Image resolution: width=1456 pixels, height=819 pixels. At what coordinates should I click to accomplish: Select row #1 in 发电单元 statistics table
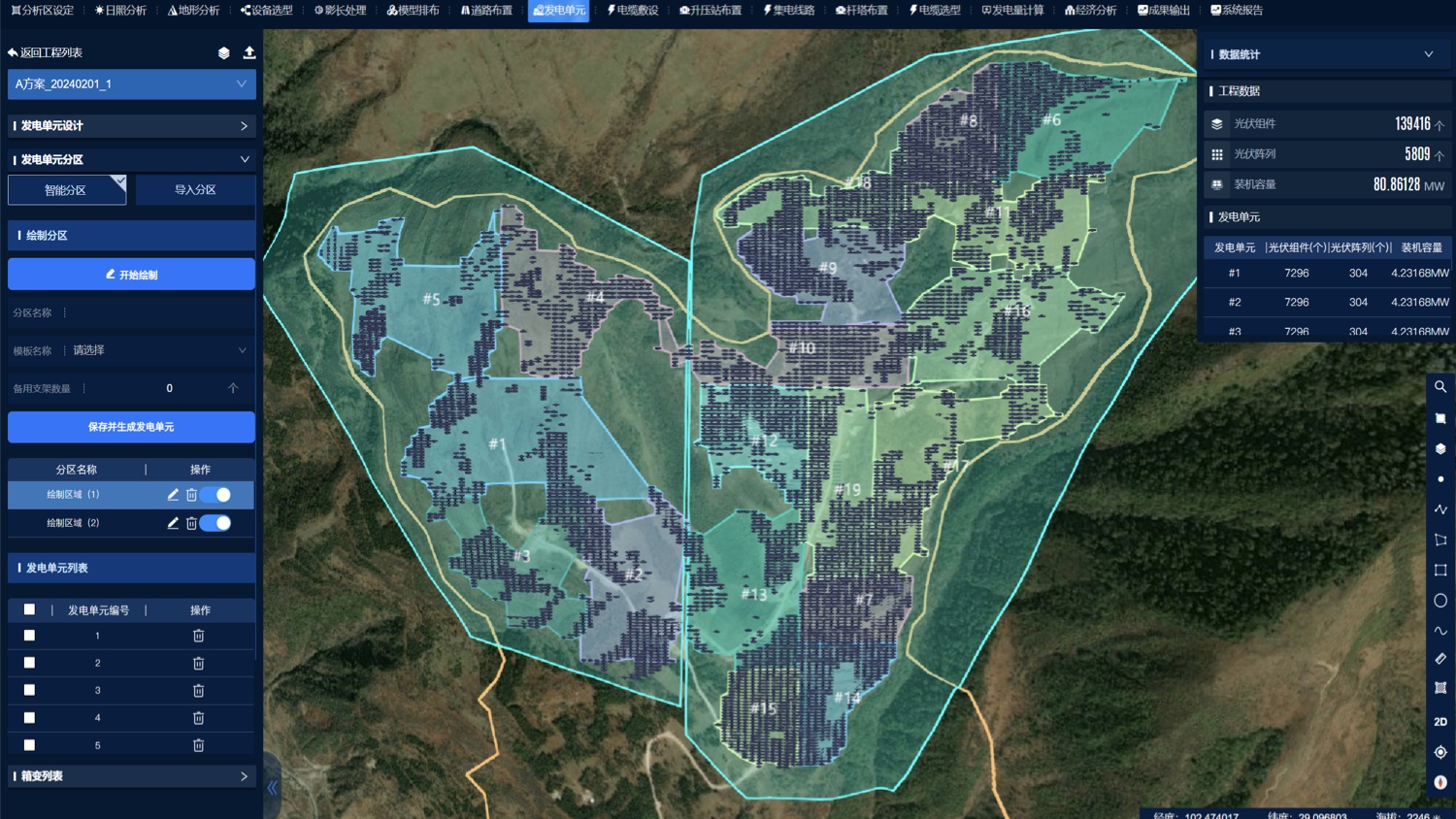click(1328, 274)
